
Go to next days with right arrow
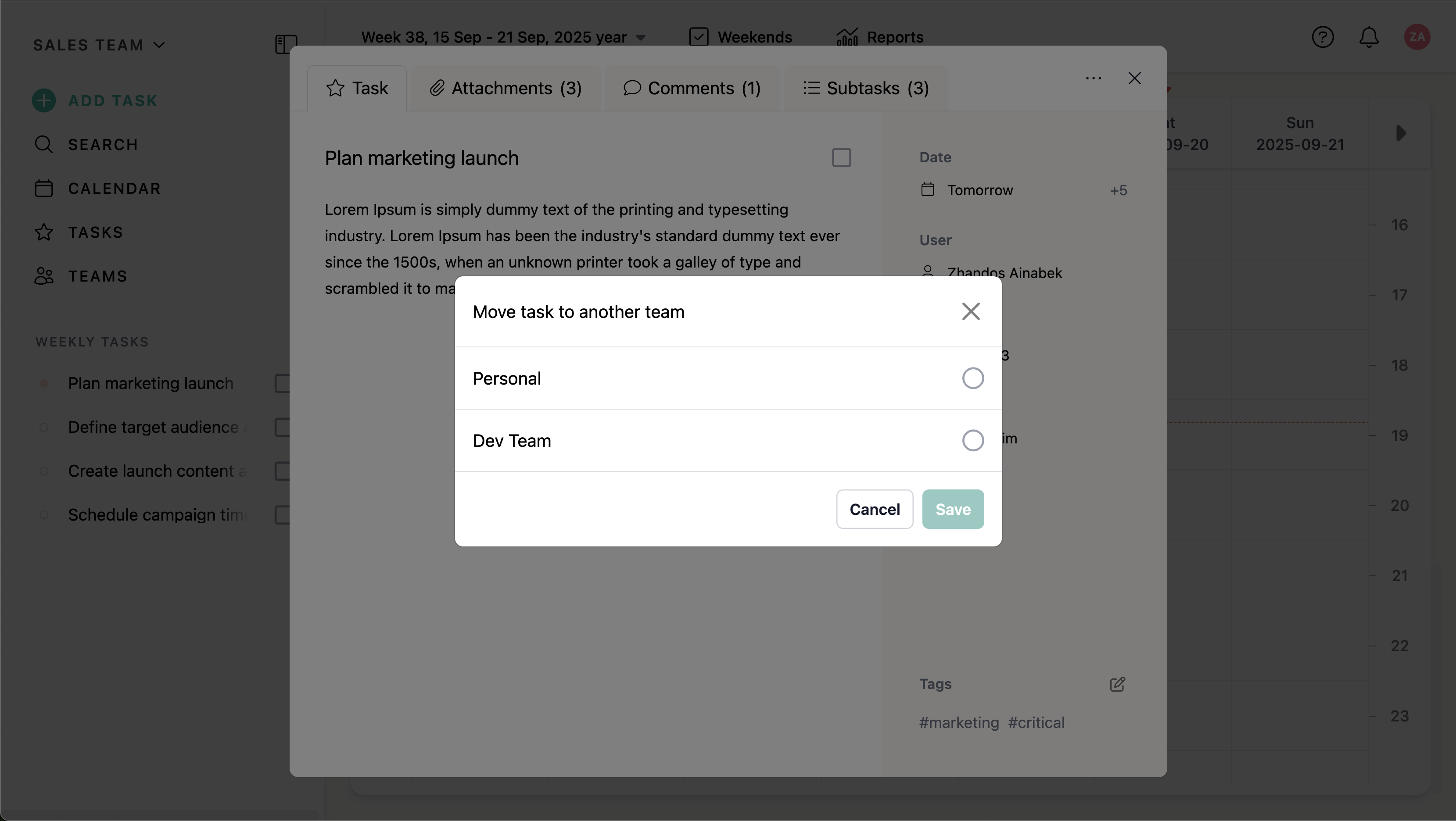point(1401,133)
